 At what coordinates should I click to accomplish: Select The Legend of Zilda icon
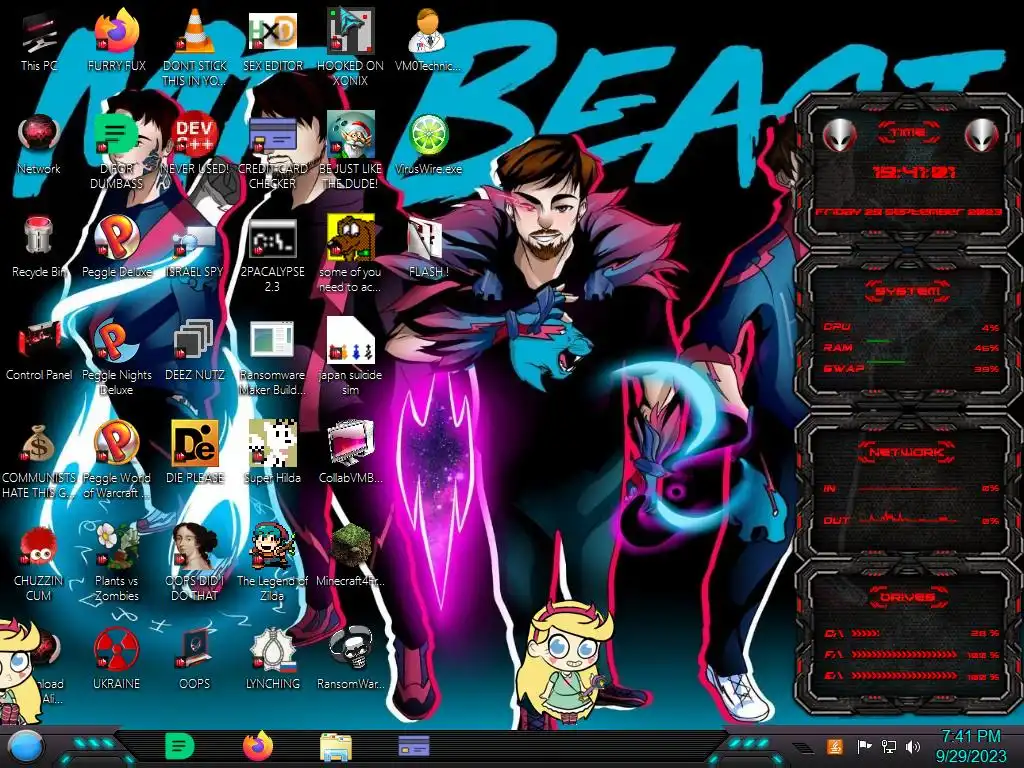click(x=272, y=563)
